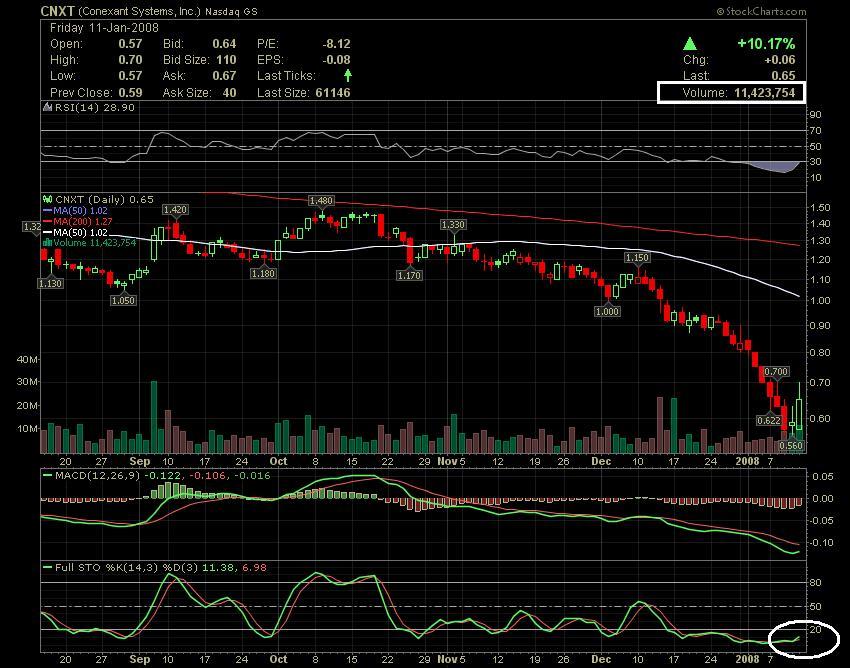Click the Bid value 0.64
Screen dimensions: 850x668
pyautogui.click(x=224, y=44)
